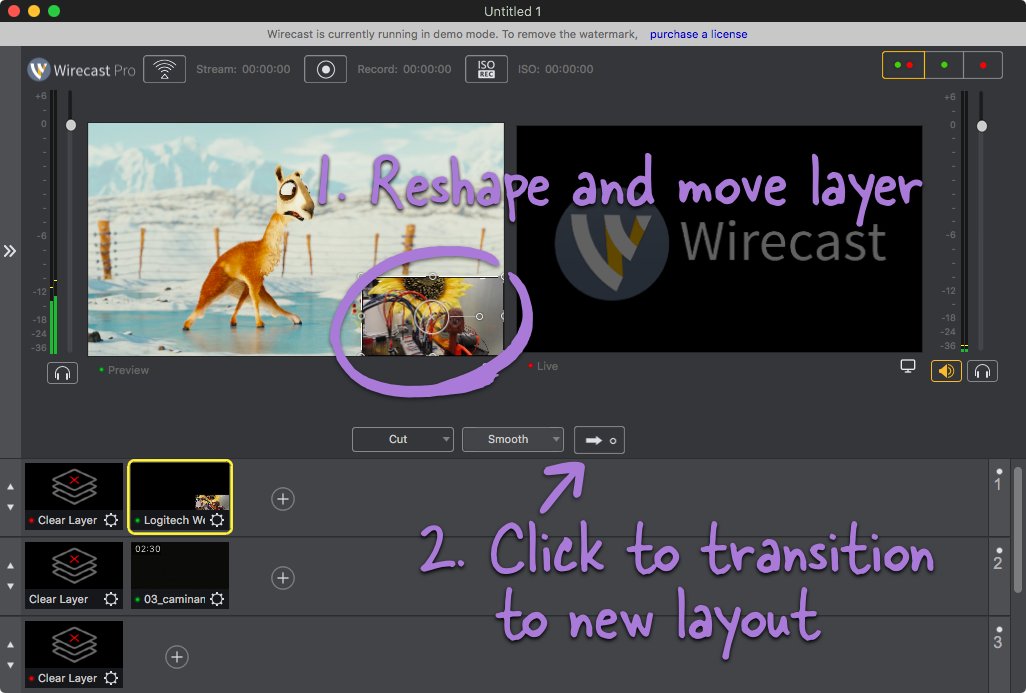
Task: Toggle layer 1 visibility dot
Action: click(999, 471)
